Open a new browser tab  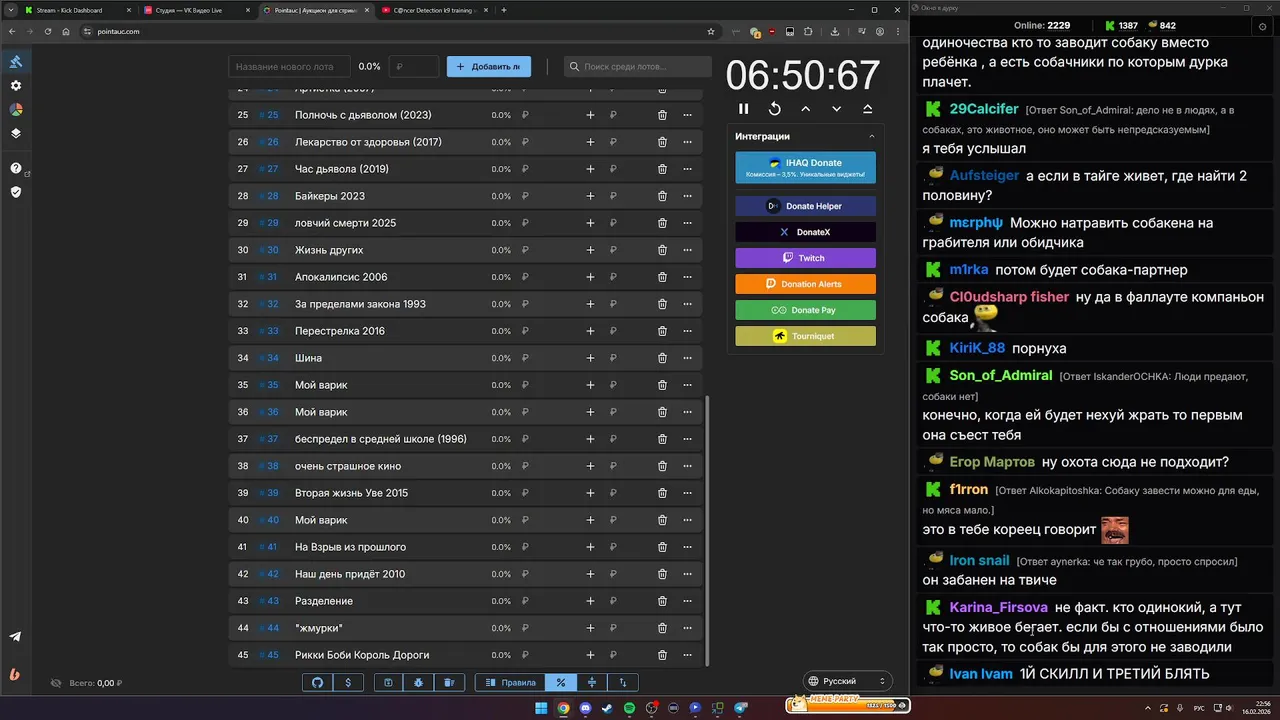(x=504, y=10)
